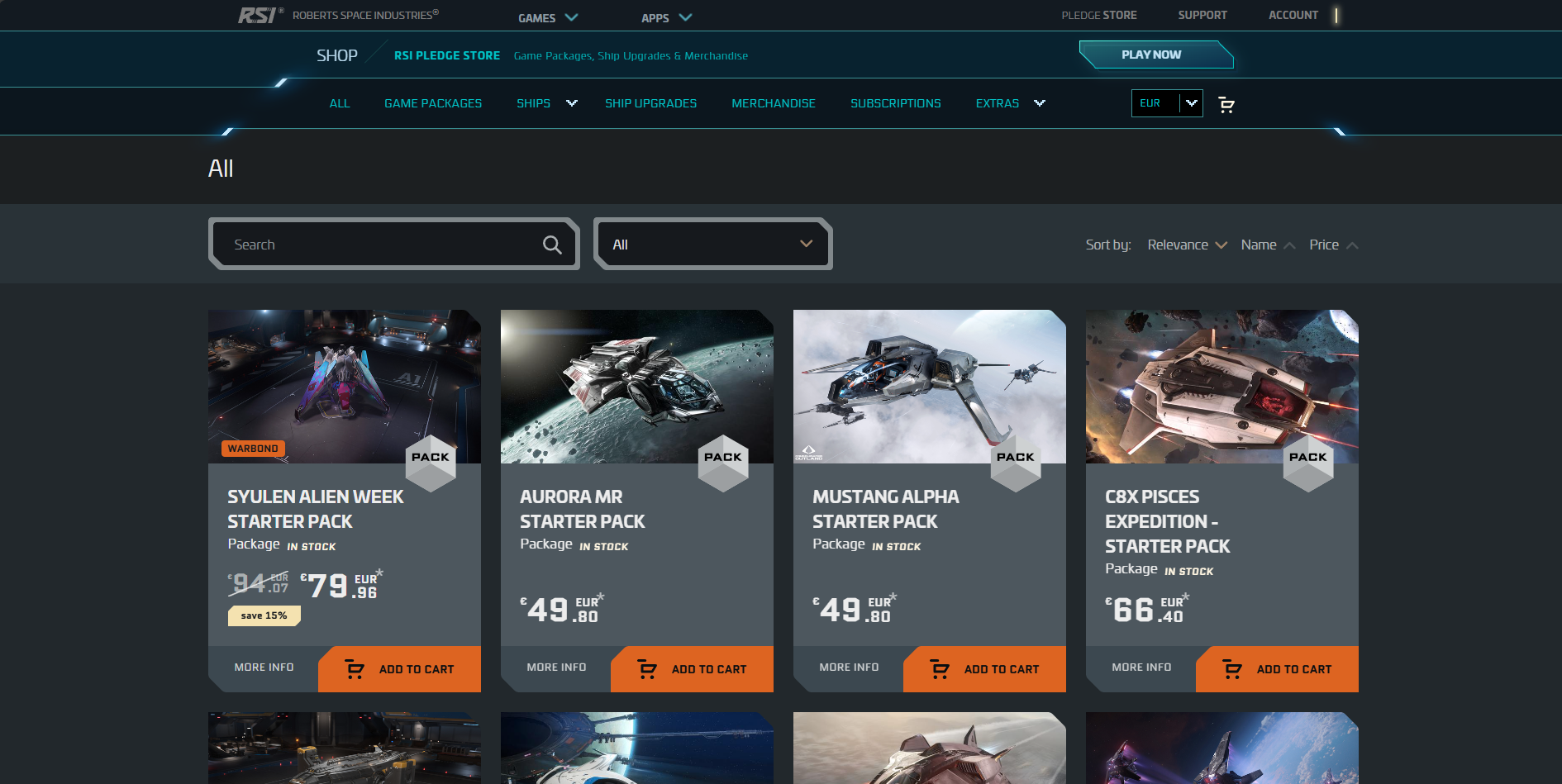Screen dimensions: 1562x784
Task: Add Mustang Alpha Starter Pack to cart
Action: [985, 669]
